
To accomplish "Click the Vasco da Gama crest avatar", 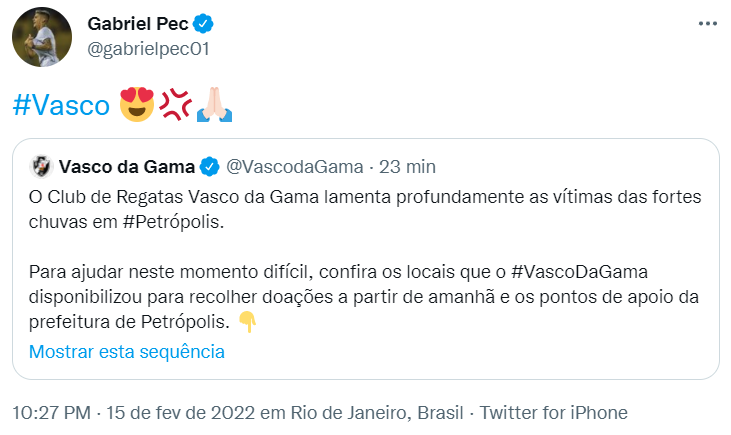I will 41,165.
